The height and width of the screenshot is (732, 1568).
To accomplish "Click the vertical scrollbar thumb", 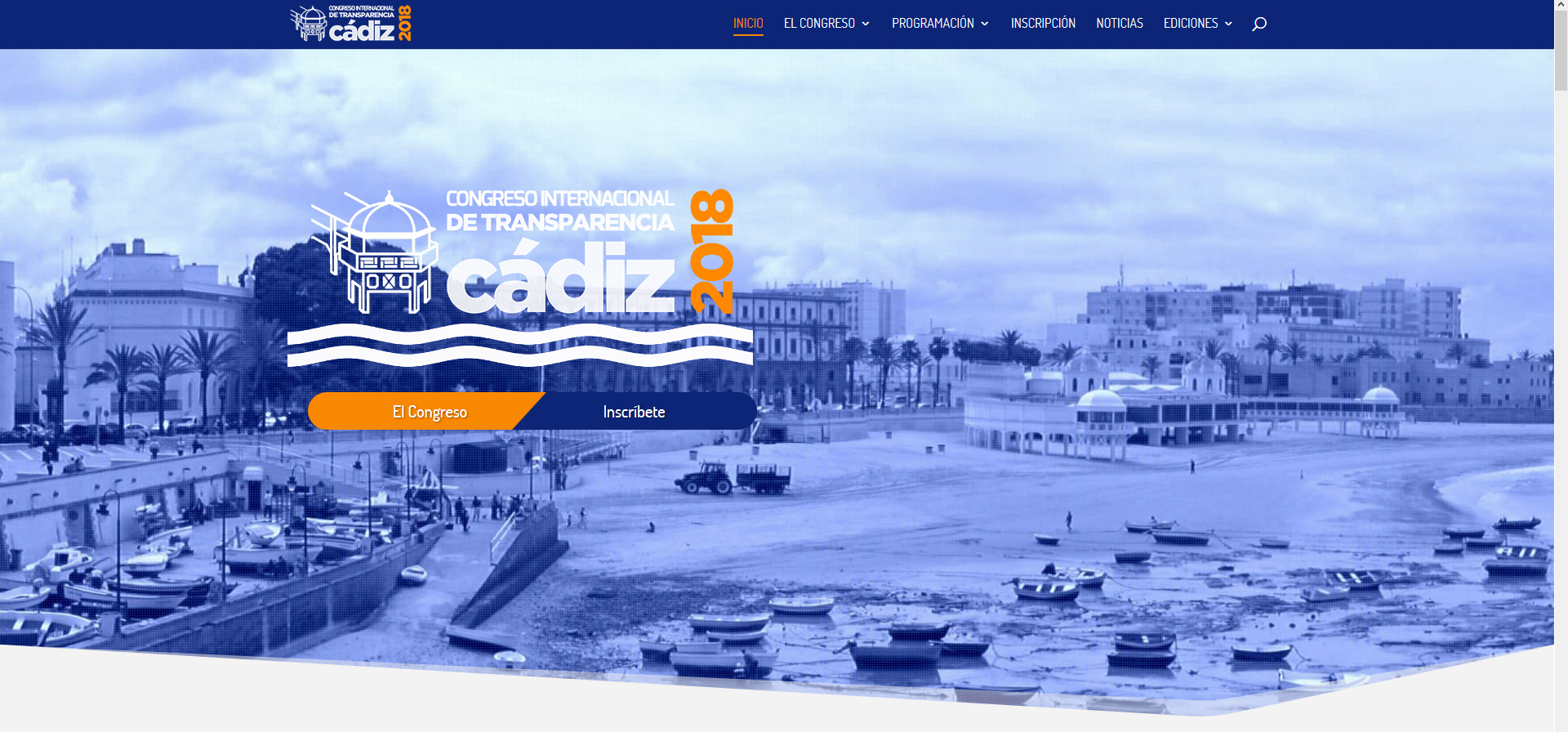I will [1561, 52].
